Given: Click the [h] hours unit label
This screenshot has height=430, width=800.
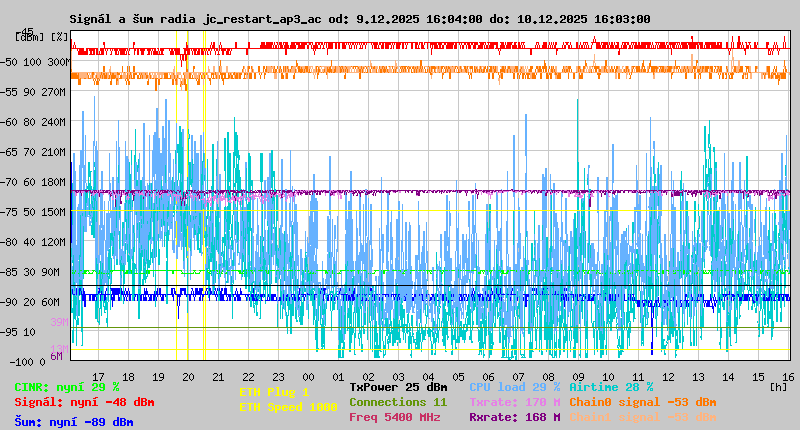Looking at the screenshot, I should click(778, 386).
